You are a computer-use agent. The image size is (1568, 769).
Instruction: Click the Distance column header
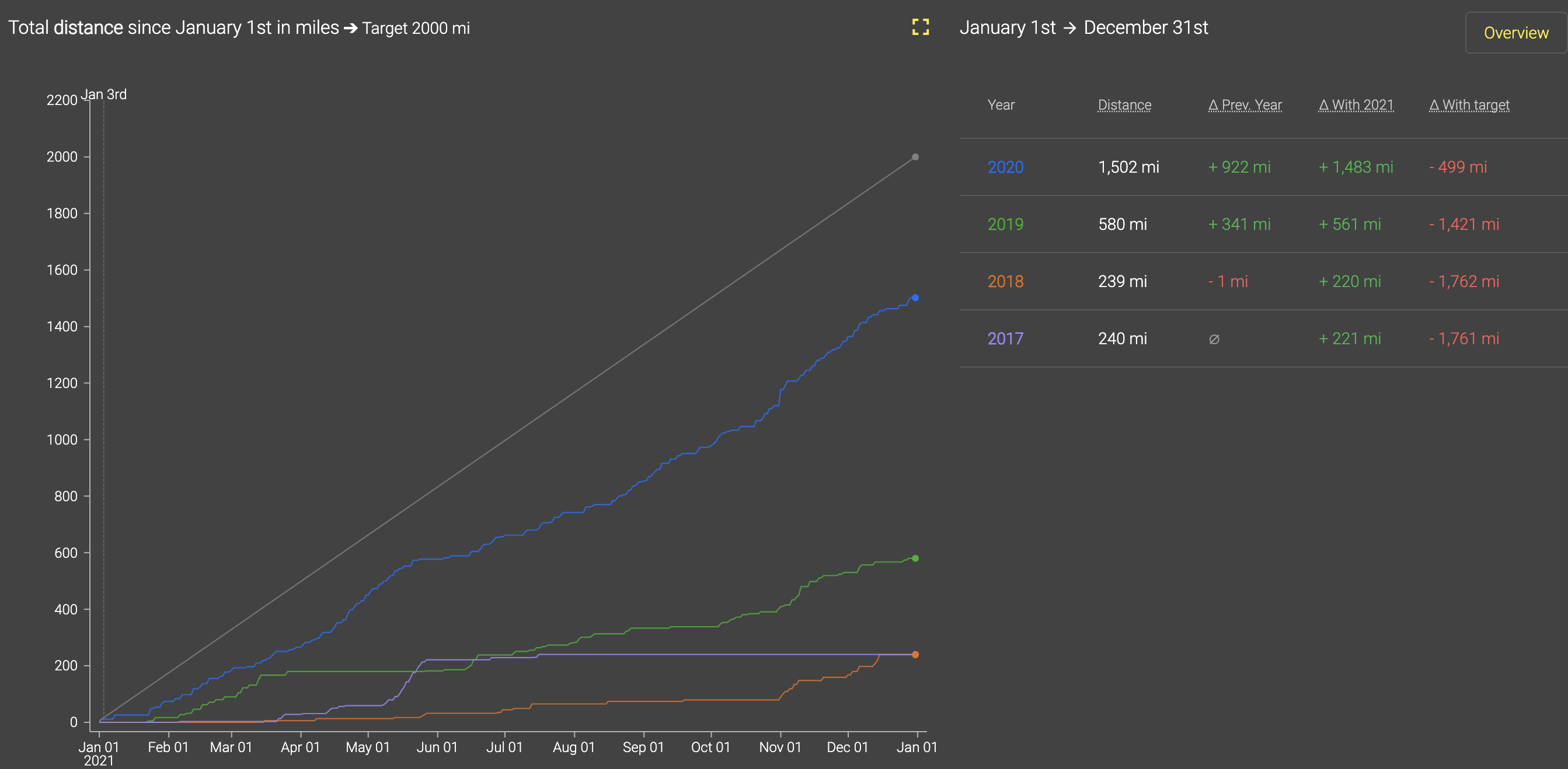tap(1124, 105)
